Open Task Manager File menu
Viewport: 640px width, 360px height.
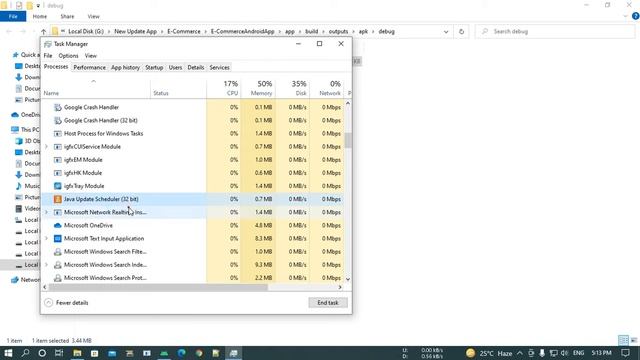pyautogui.click(x=48, y=56)
